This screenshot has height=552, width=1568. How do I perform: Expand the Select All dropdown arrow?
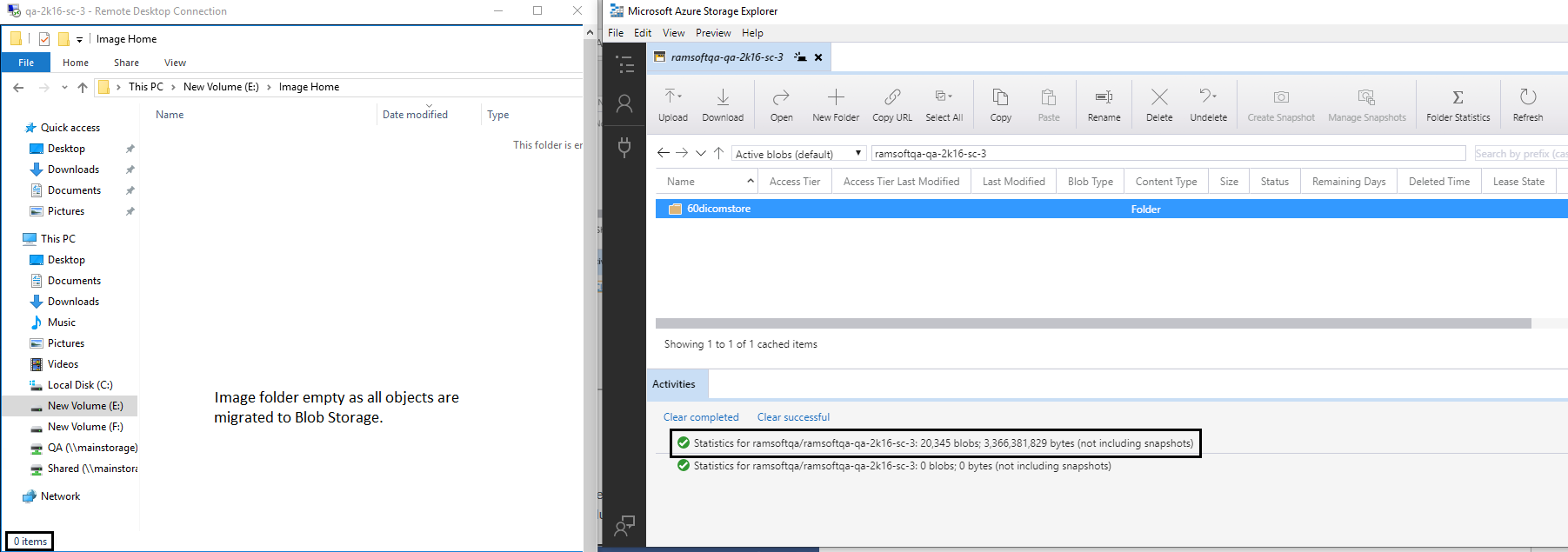pos(951,96)
